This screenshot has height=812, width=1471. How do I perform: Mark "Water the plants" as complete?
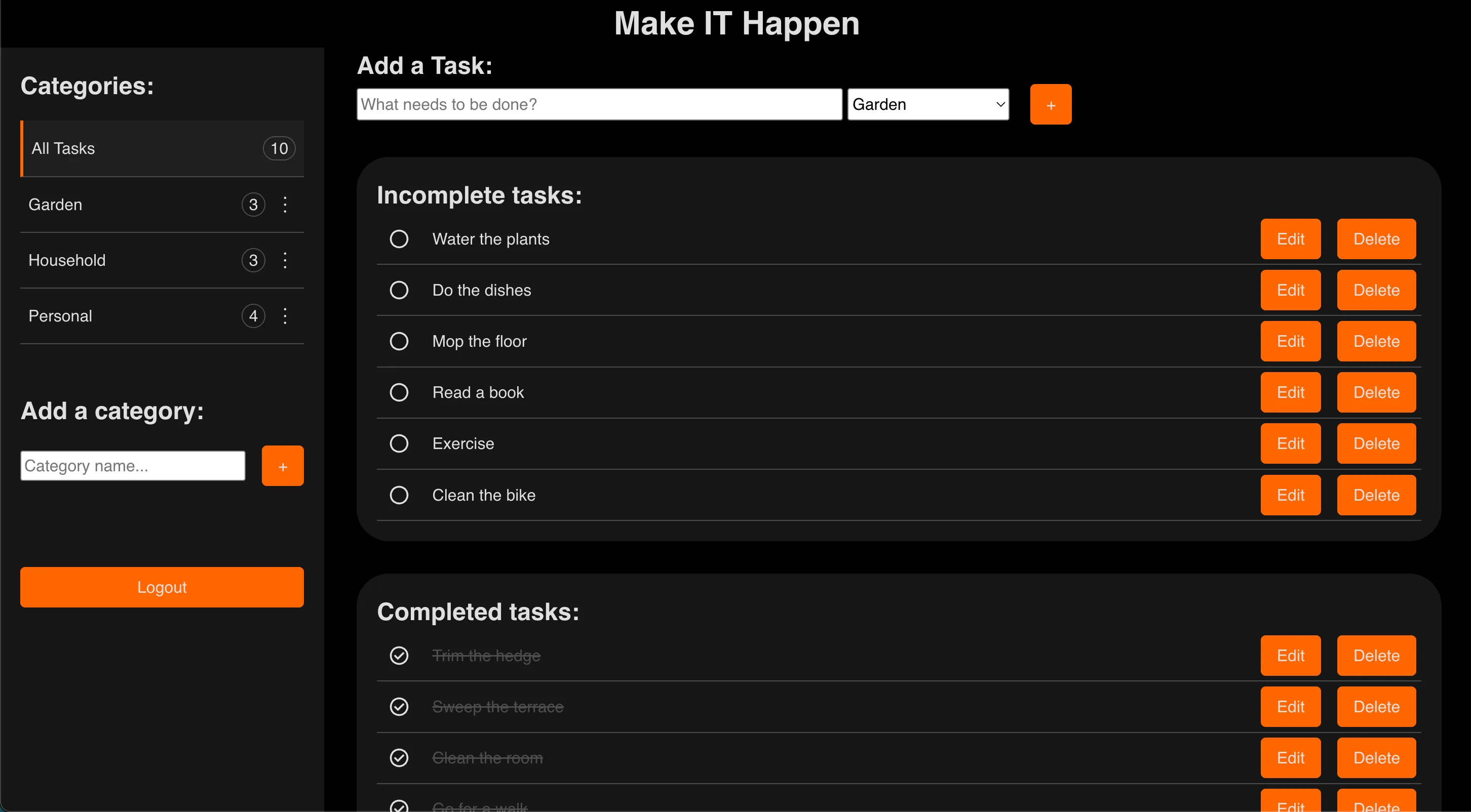[x=399, y=238]
